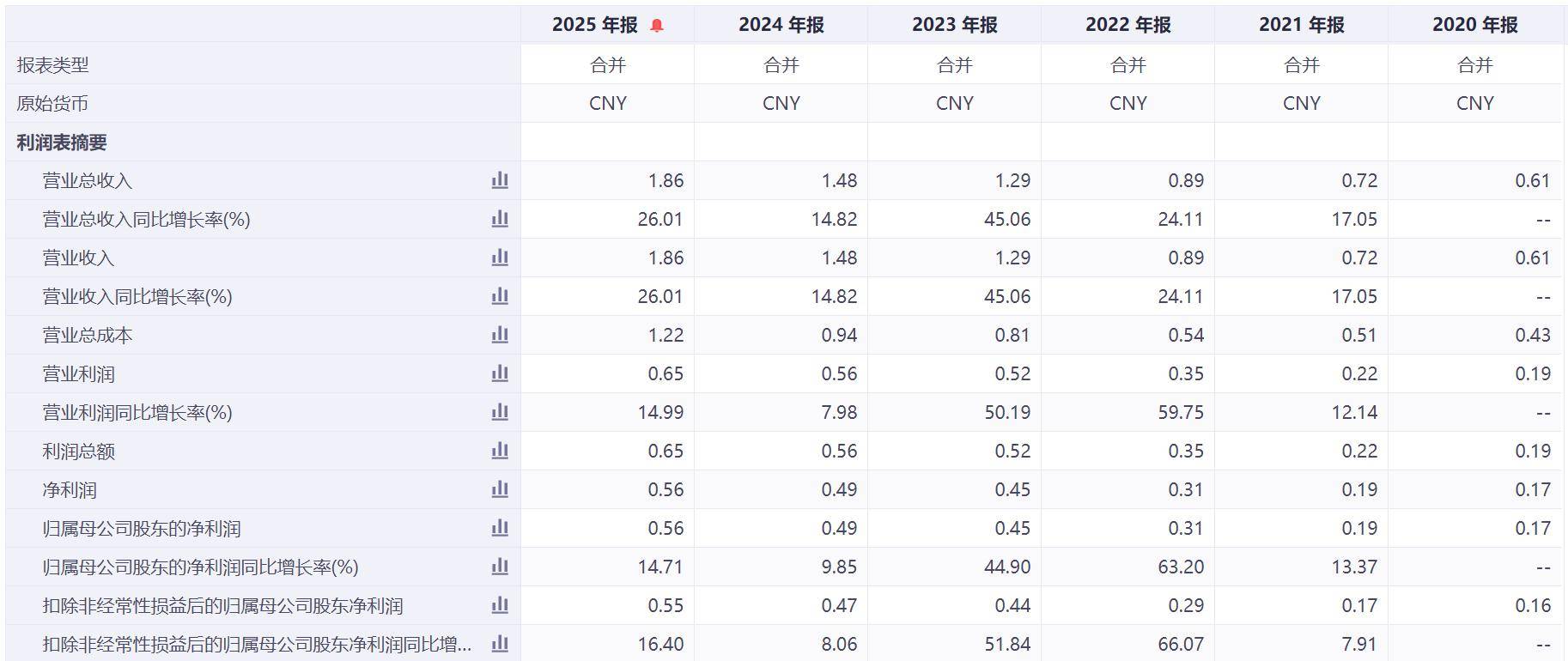Click chart icon beside 营业总收入同比增长率(%)

coord(500,219)
